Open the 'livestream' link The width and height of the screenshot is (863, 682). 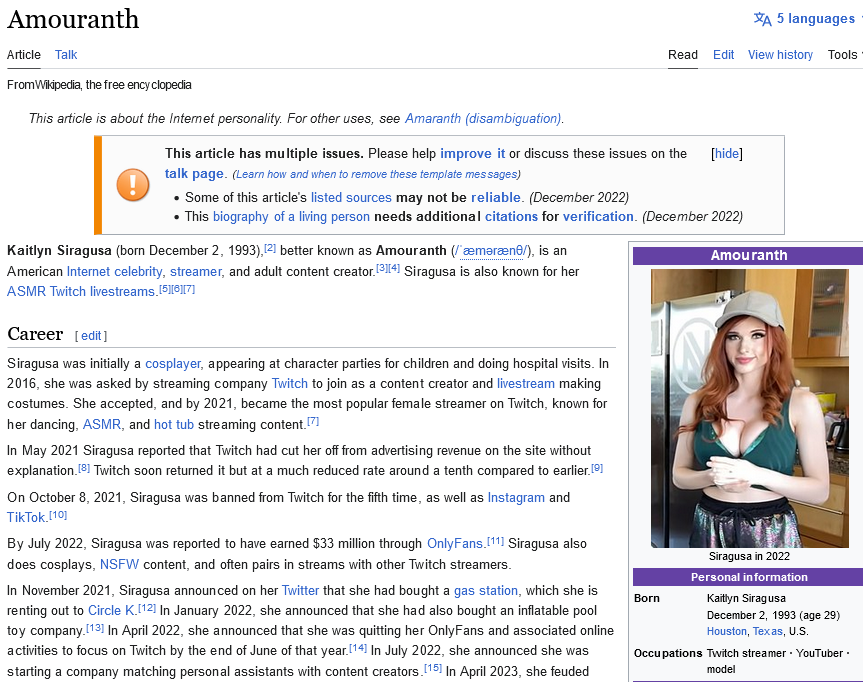[x=526, y=384]
